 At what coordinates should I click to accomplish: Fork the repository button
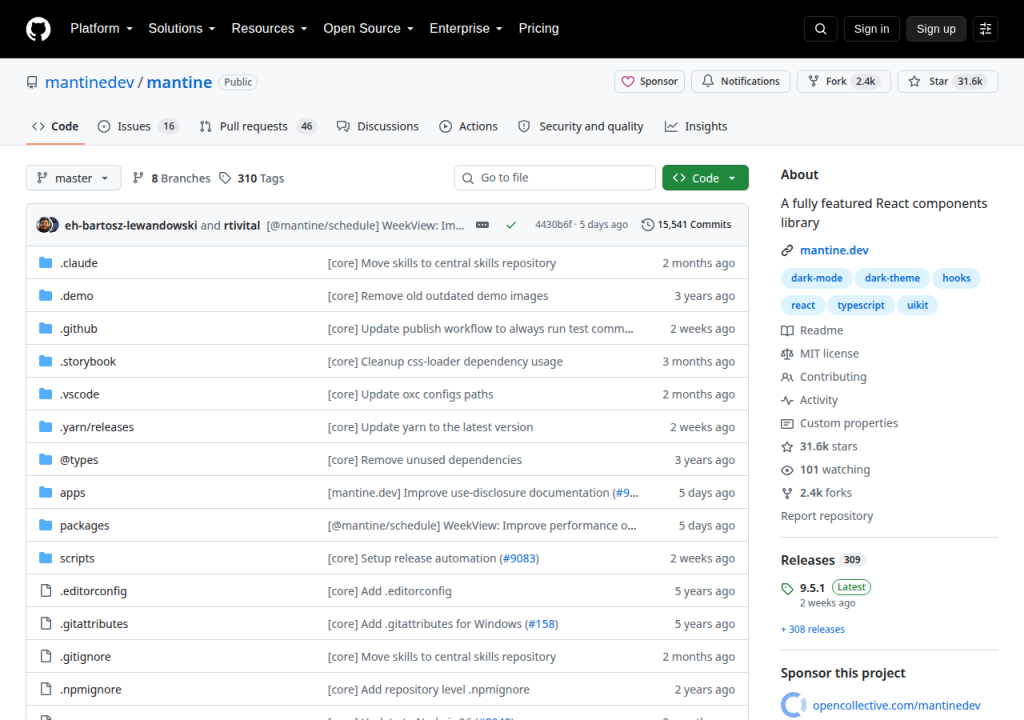click(844, 82)
